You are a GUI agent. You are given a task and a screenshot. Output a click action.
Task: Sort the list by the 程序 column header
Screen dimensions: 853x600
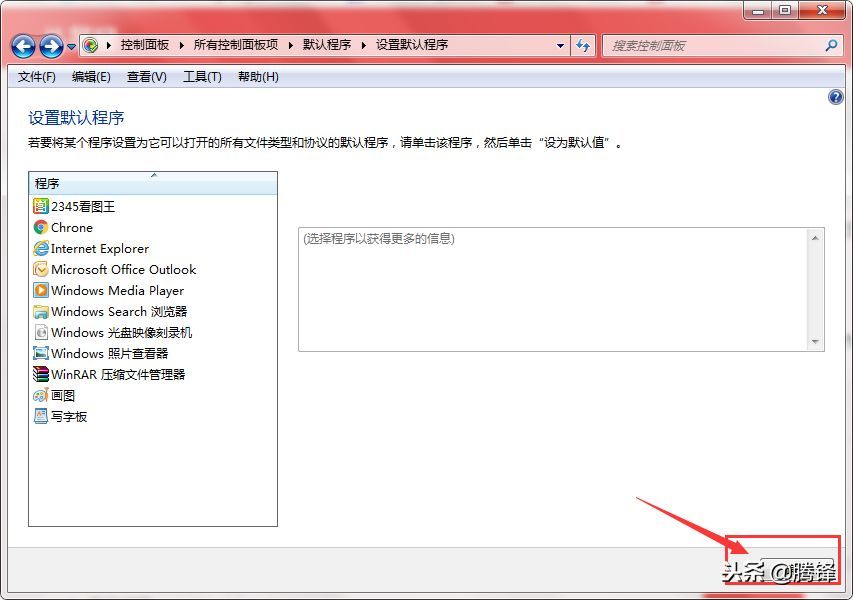153,183
